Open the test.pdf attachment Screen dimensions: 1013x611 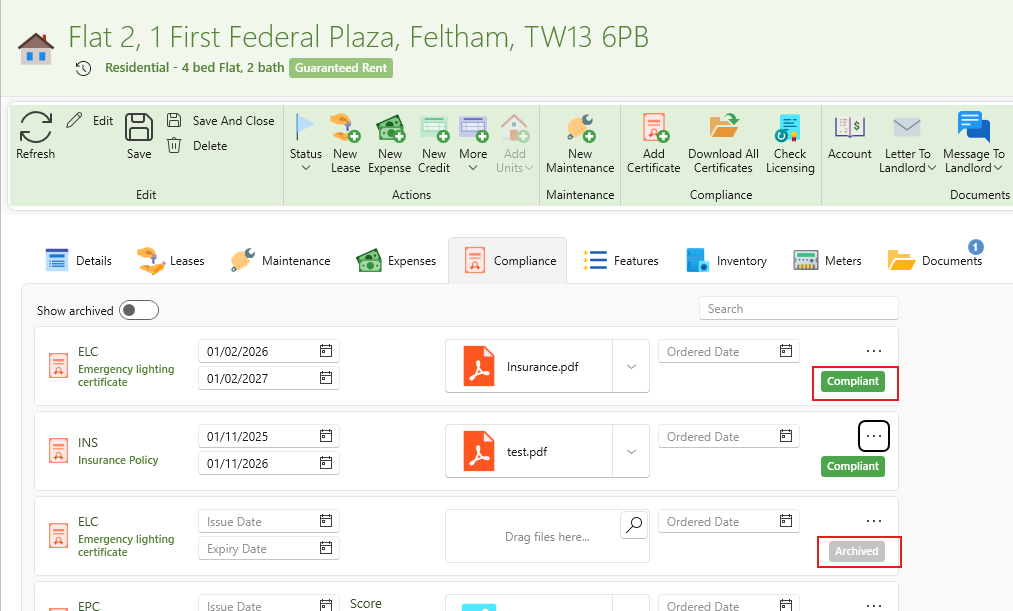(x=528, y=451)
